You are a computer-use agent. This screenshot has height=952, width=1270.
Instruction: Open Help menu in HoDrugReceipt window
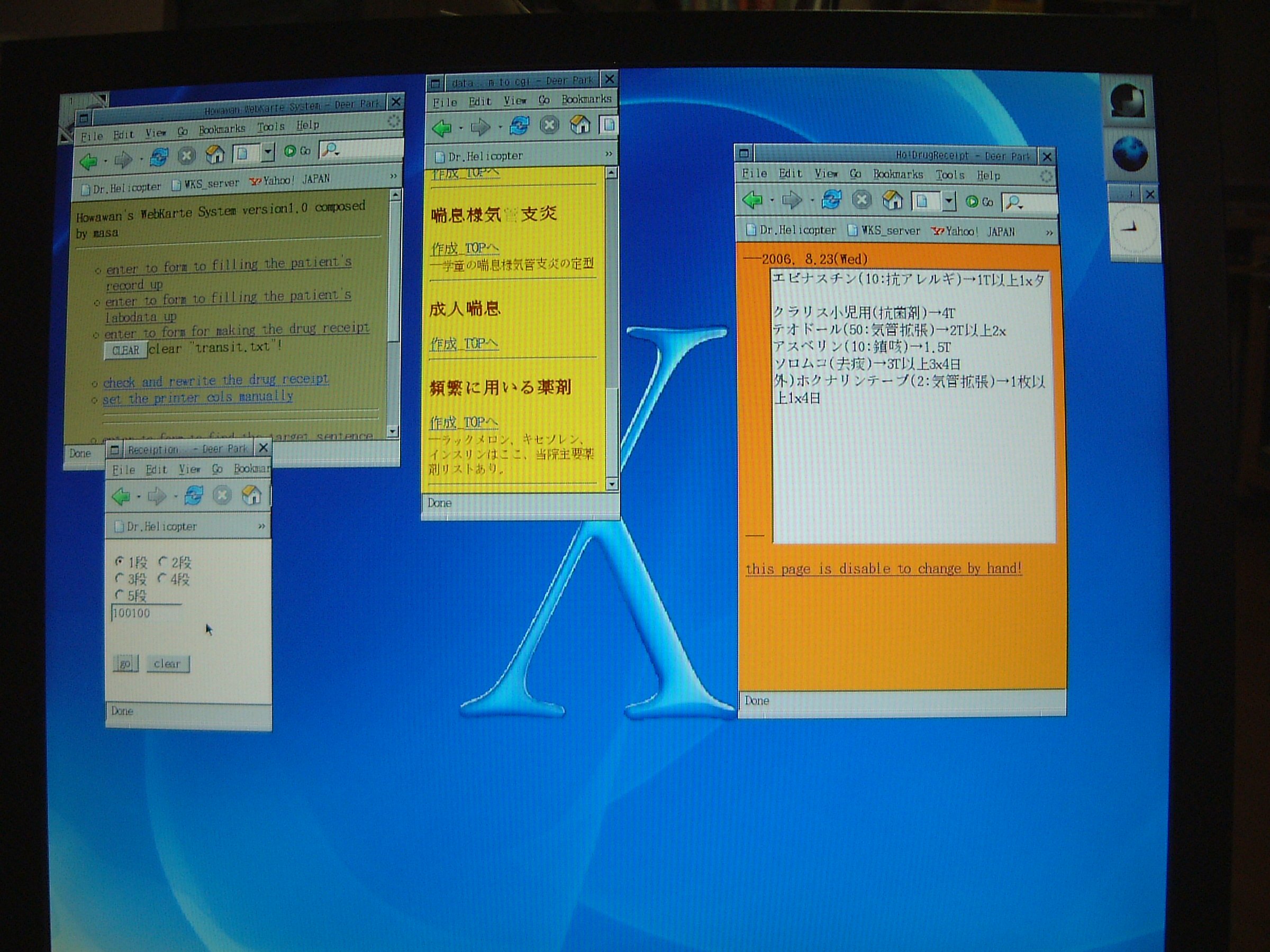tap(988, 175)
